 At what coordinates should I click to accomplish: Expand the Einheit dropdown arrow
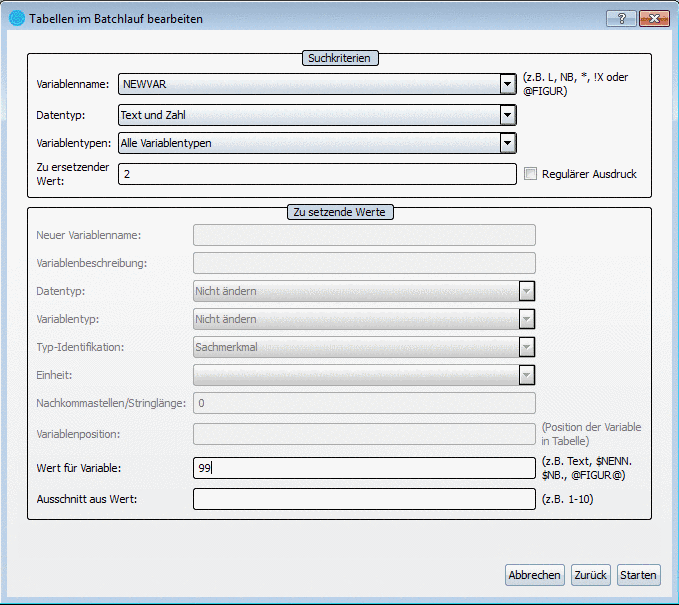pyautogui.click(x=527, y=375)
